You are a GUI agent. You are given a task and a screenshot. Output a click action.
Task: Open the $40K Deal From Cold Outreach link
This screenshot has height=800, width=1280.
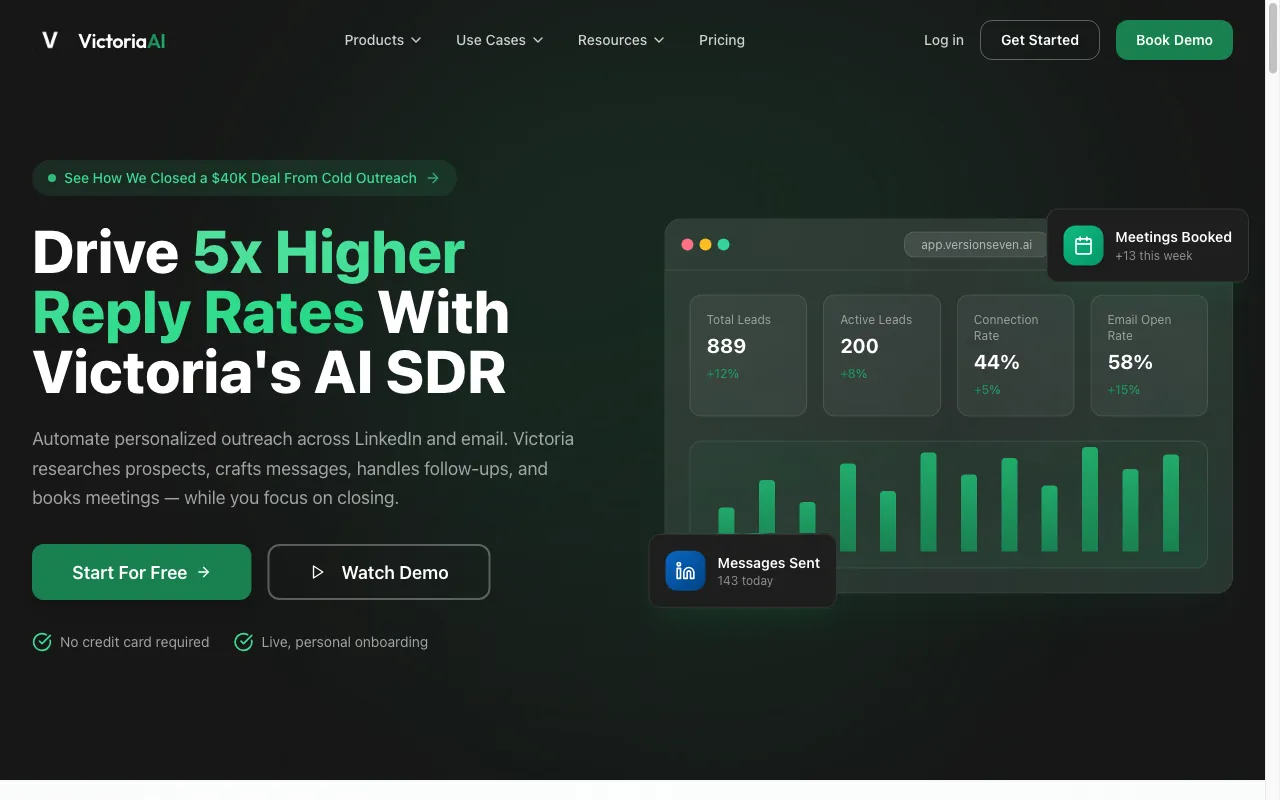[245, 178]
